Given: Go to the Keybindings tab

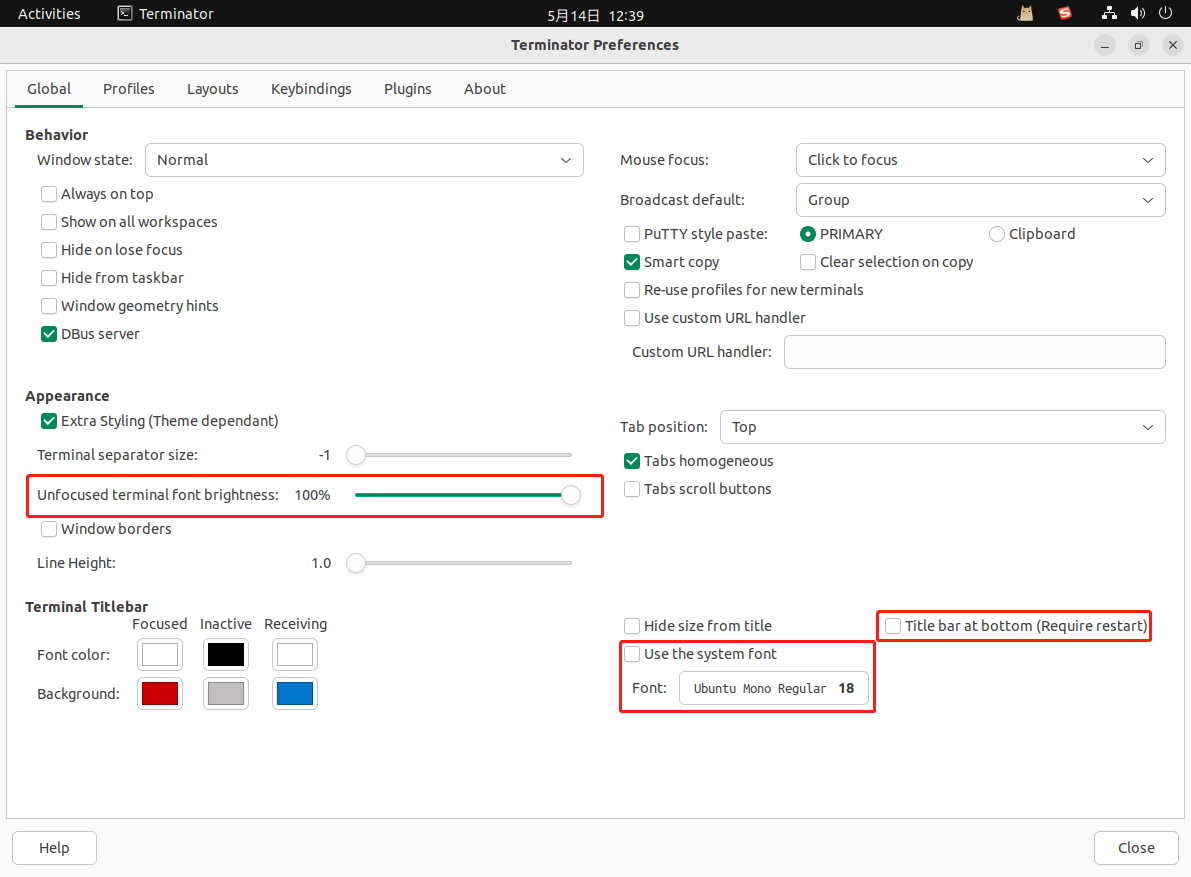Looking at the screenshot, I should click(311, 89).
